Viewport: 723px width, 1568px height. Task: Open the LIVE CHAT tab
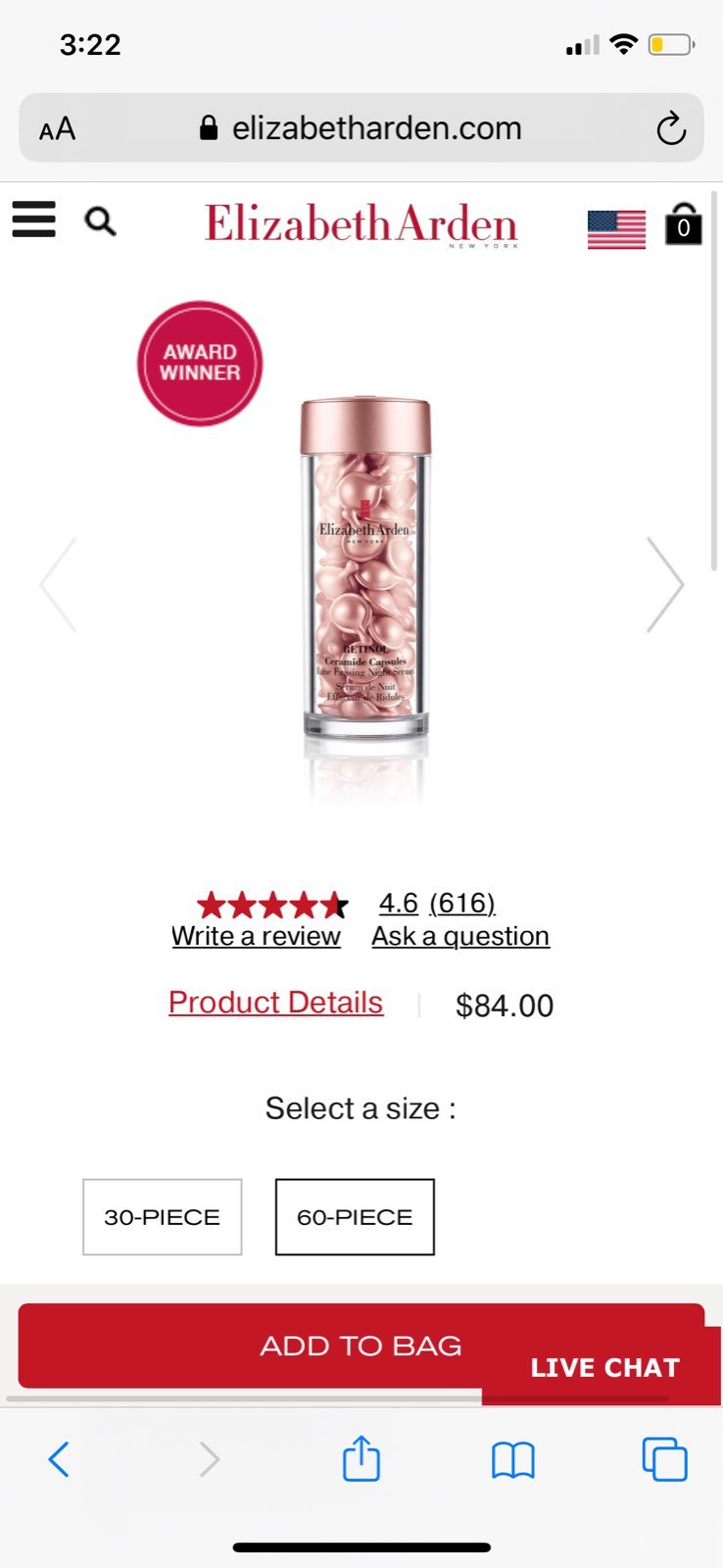(604, 1367)
